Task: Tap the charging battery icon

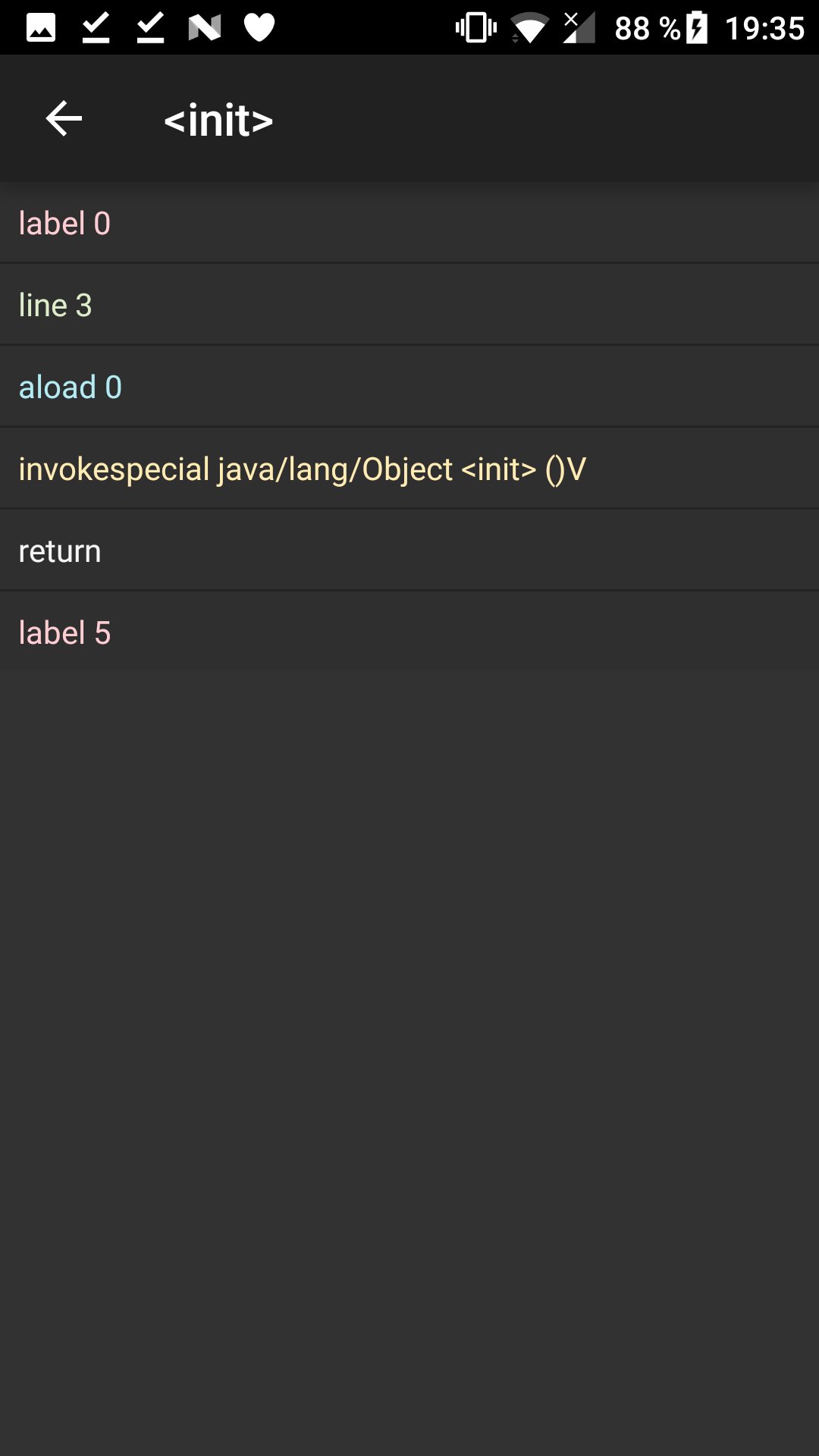Action: coord(697,28)
